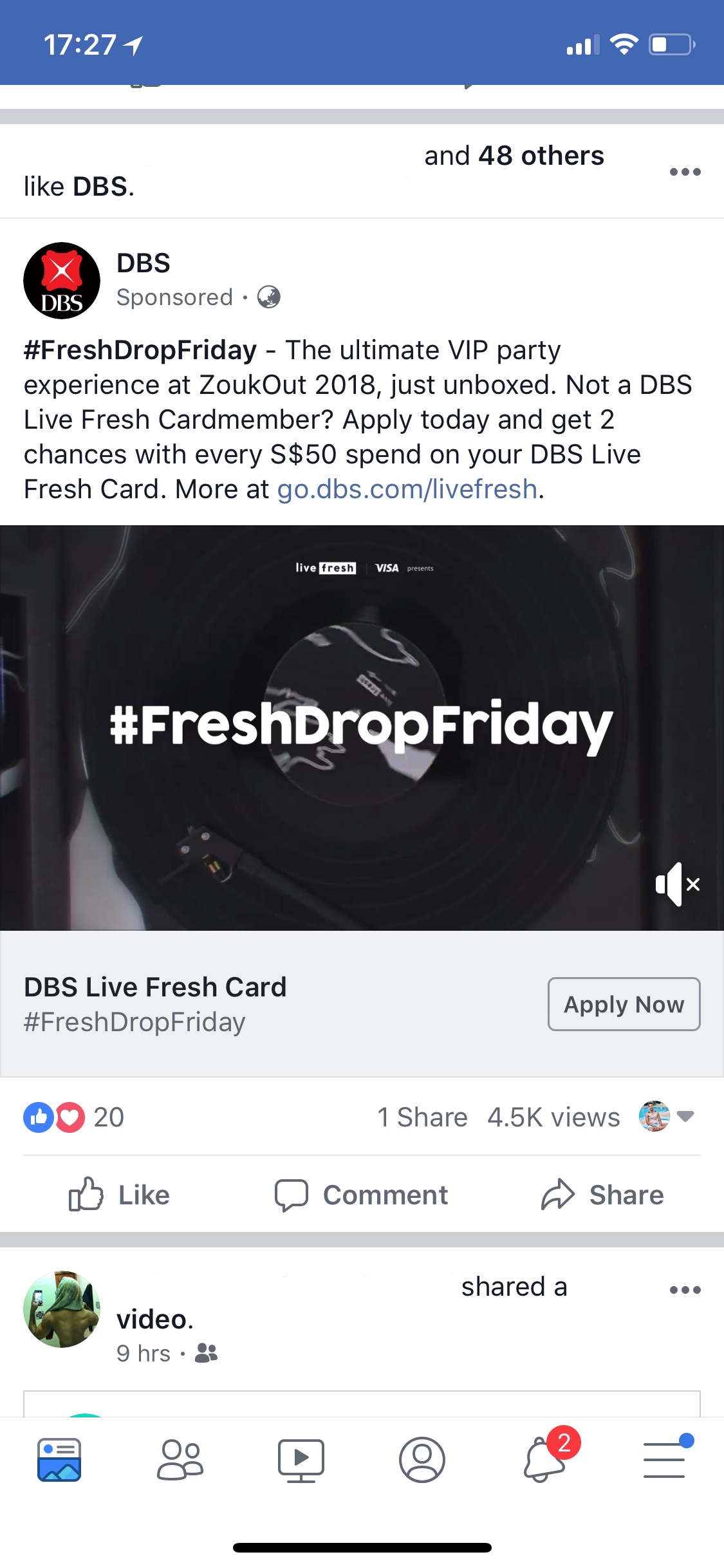724x1568 pixels.
Task: View reactions count of 20
Action: 74,1117
